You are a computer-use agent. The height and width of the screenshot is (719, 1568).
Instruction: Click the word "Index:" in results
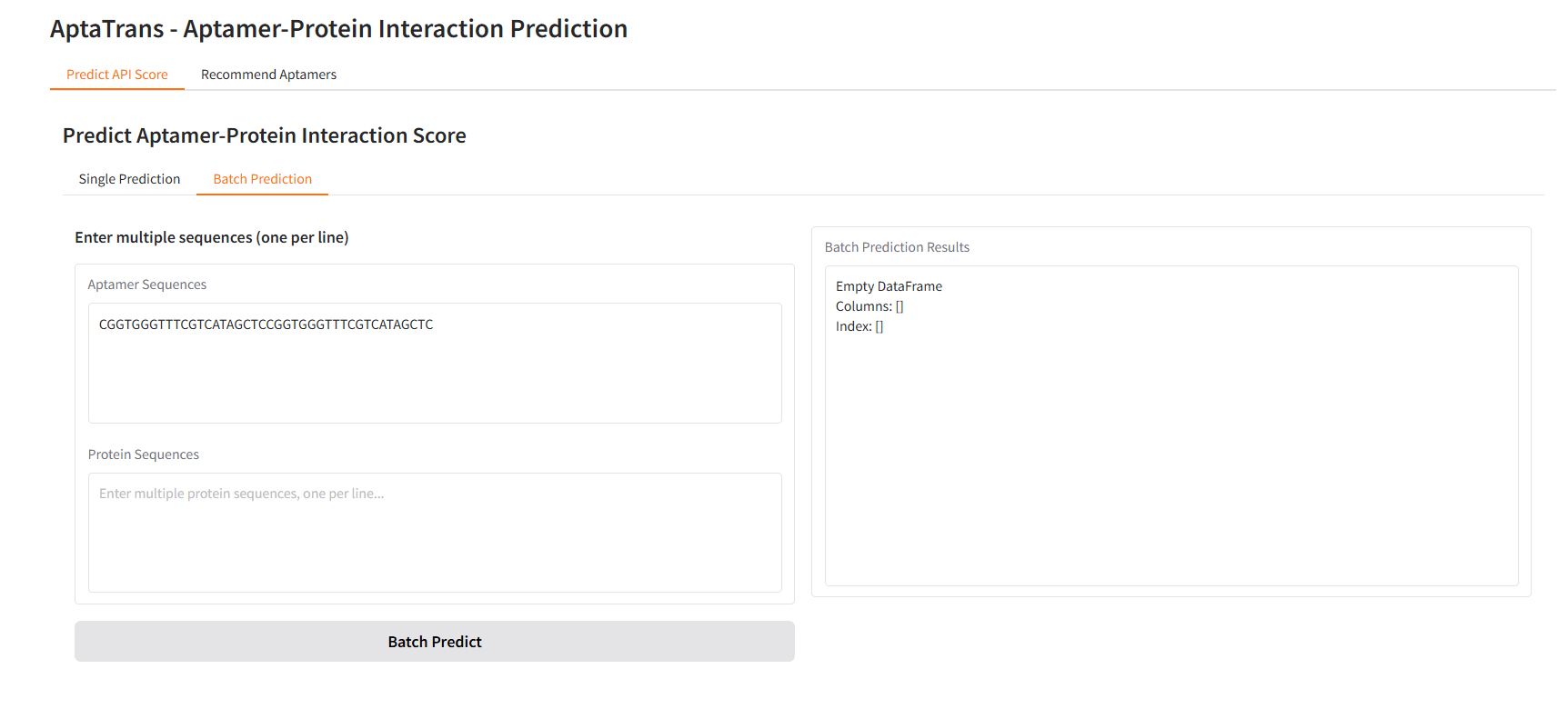(853, 326)
